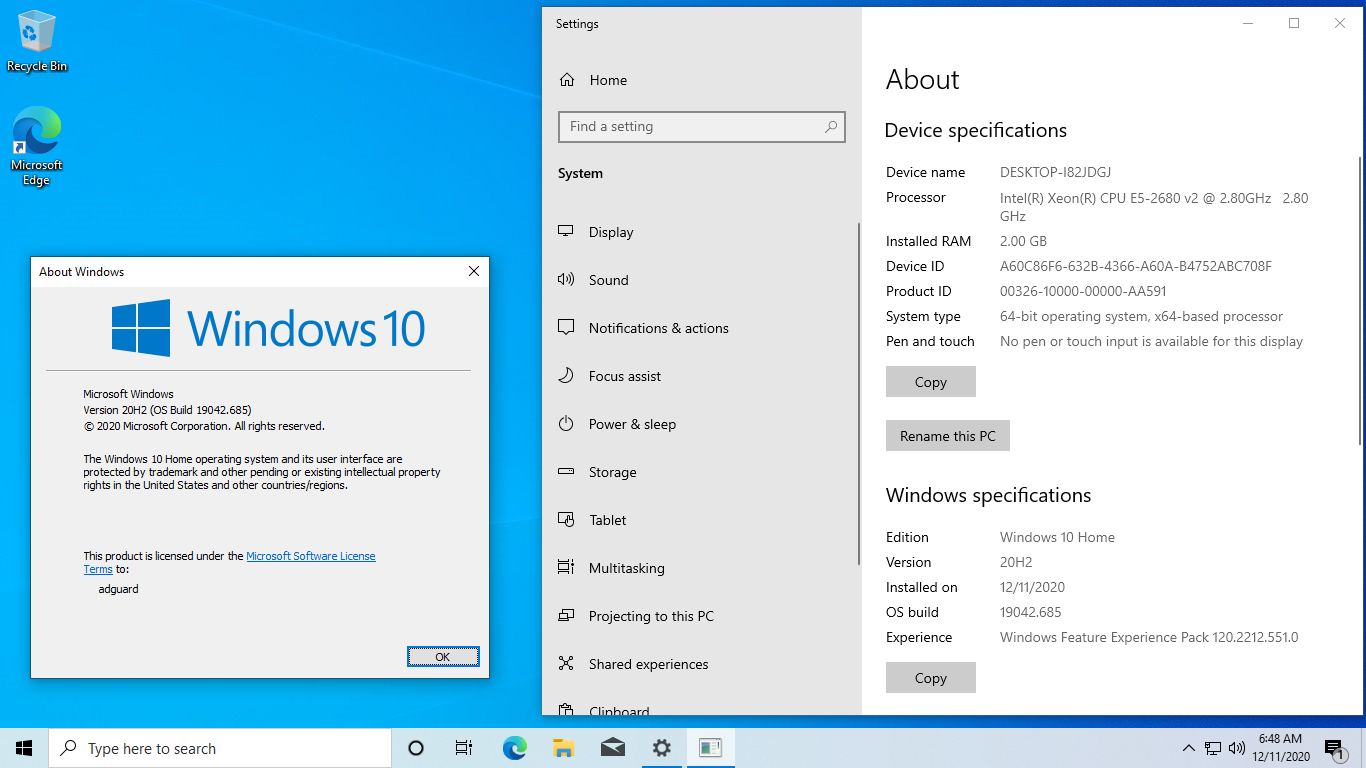Viewport: 1366px width, 768px height.
Task: Click device name DESKTOP-I82JDGJ
Action: click(1056, 172)
